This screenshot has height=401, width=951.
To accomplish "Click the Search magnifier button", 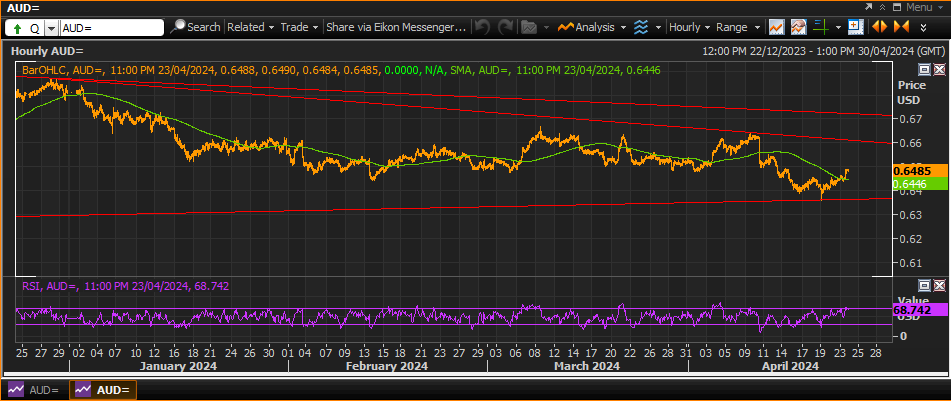I will coord(195,27).
